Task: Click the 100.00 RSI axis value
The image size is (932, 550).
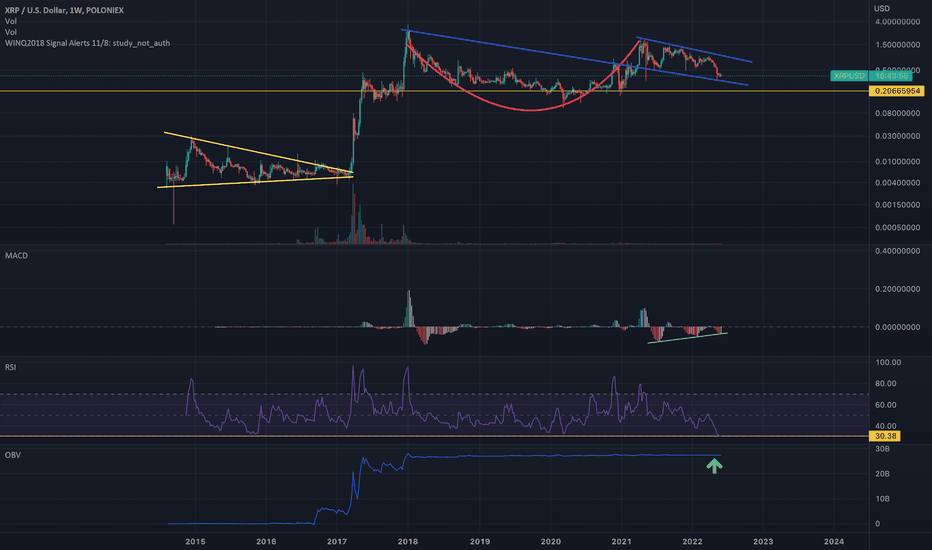Action: (x=888, y=362)
